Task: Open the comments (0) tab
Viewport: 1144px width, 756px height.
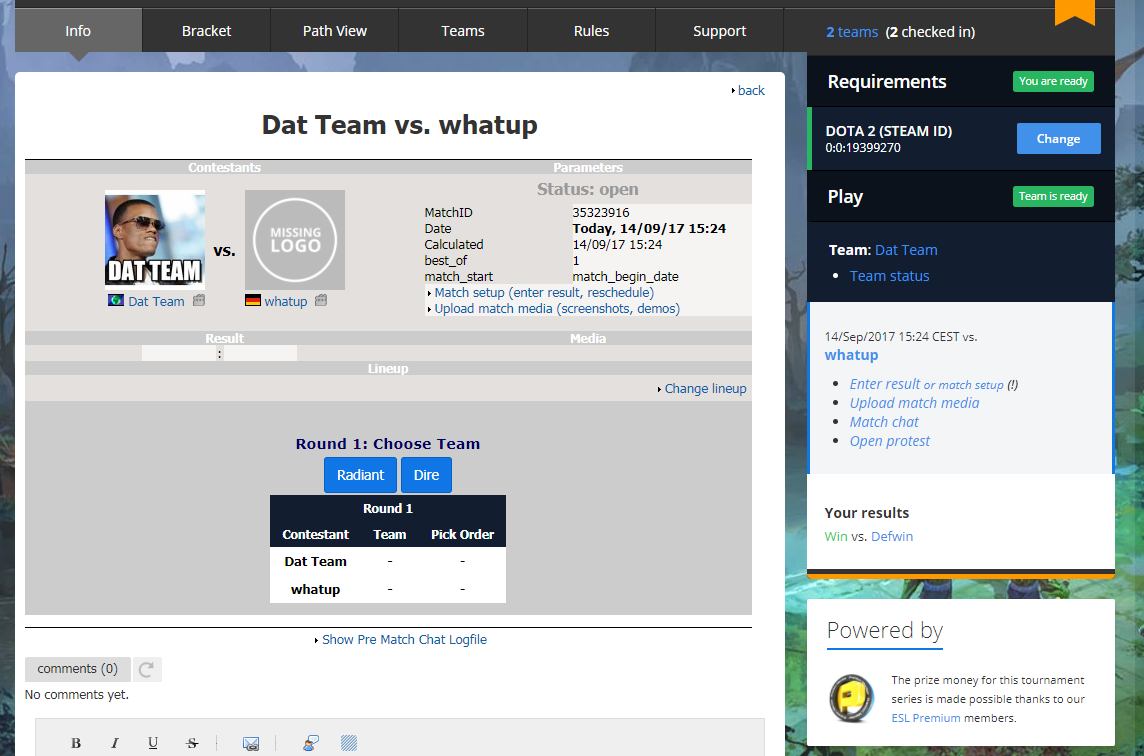Action: (77, 669)
